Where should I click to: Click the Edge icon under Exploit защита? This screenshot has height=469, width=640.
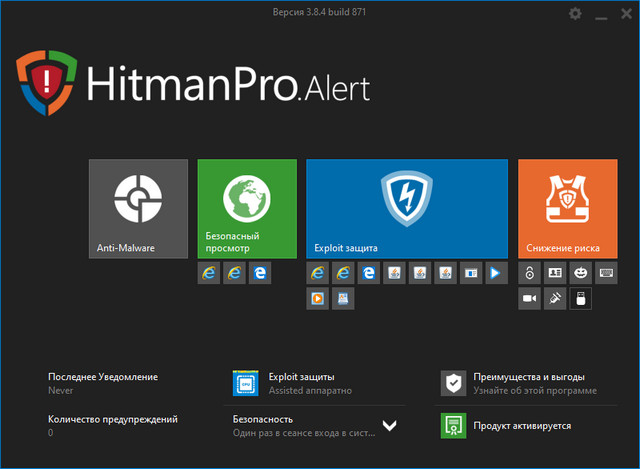[x=369, y=273]
